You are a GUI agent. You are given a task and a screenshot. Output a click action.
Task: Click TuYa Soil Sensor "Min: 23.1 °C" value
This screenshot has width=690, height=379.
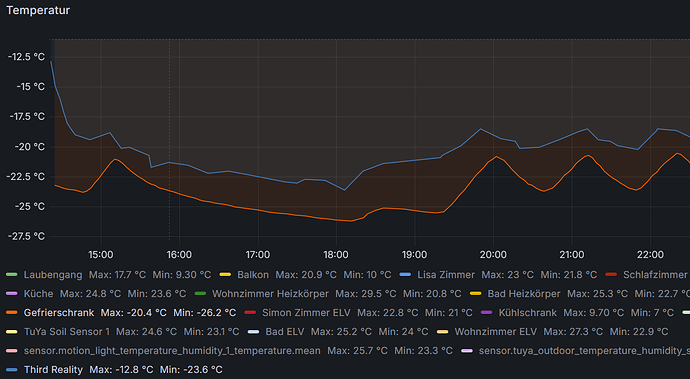pos(211,331)
